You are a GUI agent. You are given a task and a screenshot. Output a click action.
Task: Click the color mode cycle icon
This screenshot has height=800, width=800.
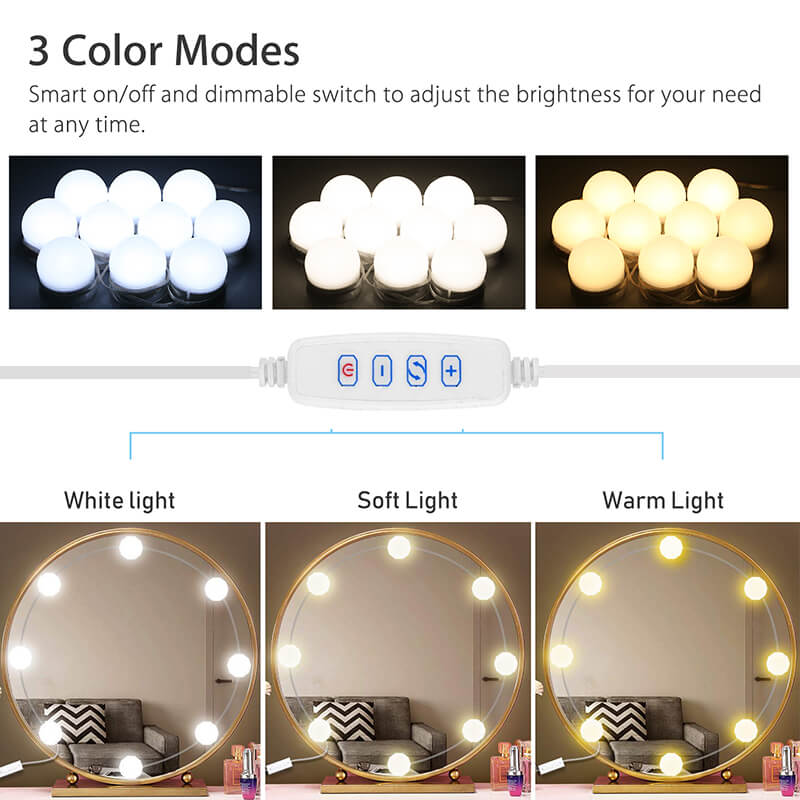[x=416, y=370]
